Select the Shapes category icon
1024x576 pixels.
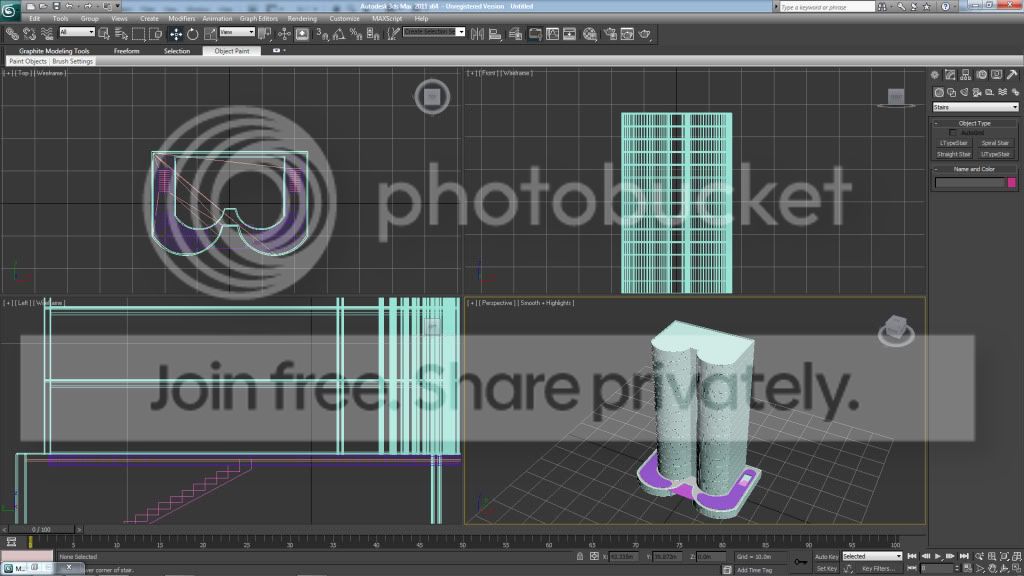tap(952, 93)
